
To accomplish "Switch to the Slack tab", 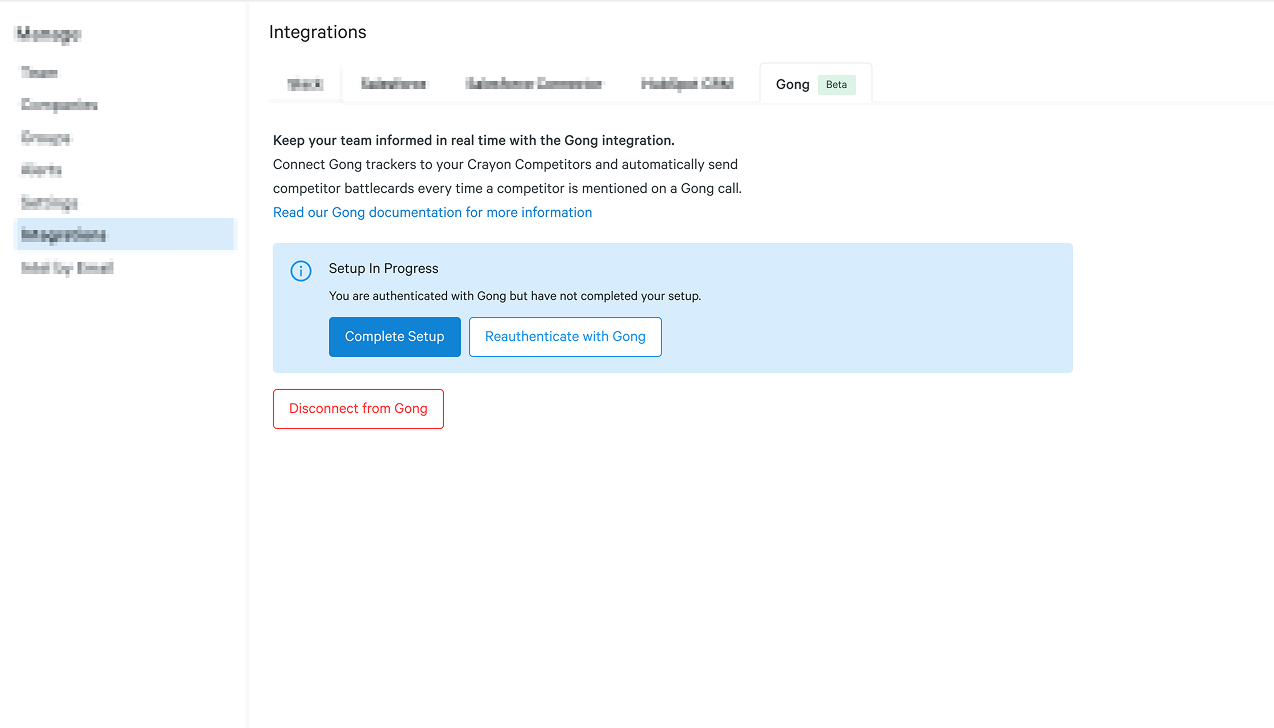I will pos(305,84).
